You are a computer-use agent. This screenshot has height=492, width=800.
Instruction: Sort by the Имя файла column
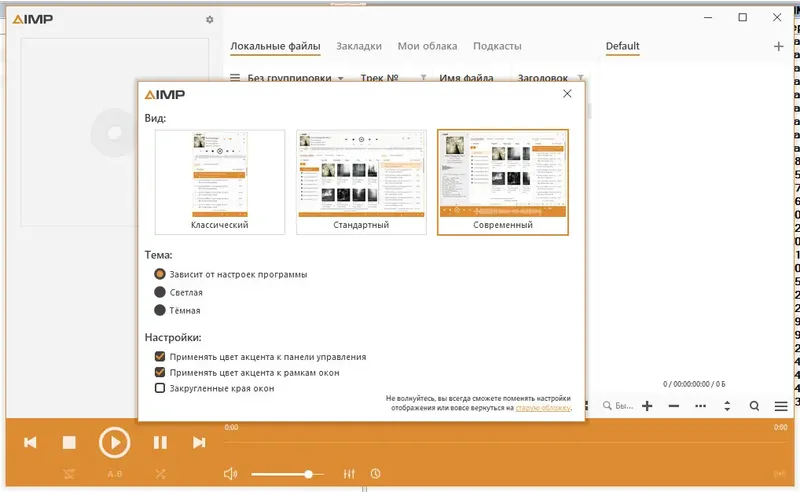pyautogui.click(x=466, y=78)
